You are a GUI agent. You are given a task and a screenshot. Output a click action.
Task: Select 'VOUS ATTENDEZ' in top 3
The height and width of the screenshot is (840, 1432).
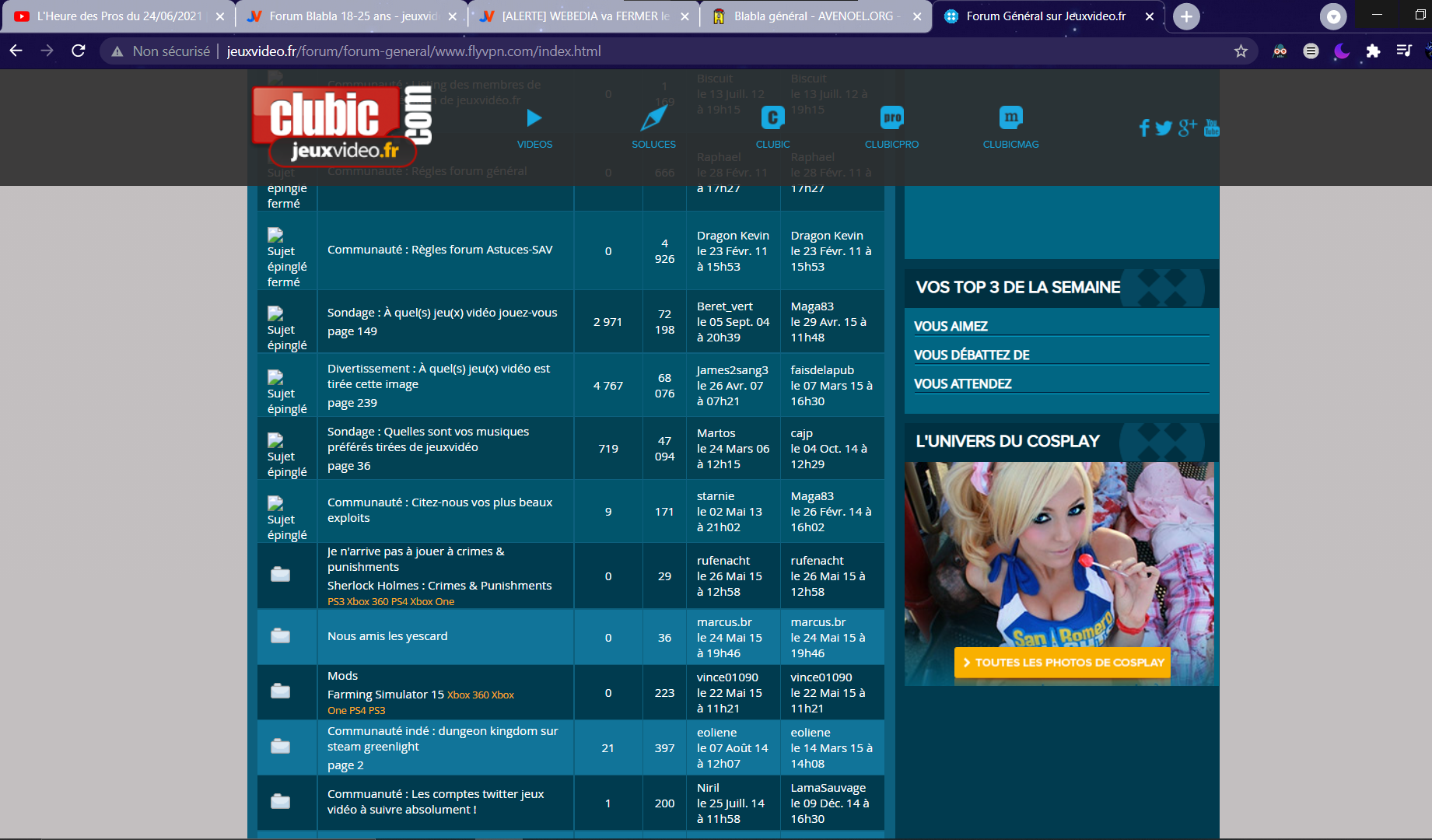(x=963, y=384)
